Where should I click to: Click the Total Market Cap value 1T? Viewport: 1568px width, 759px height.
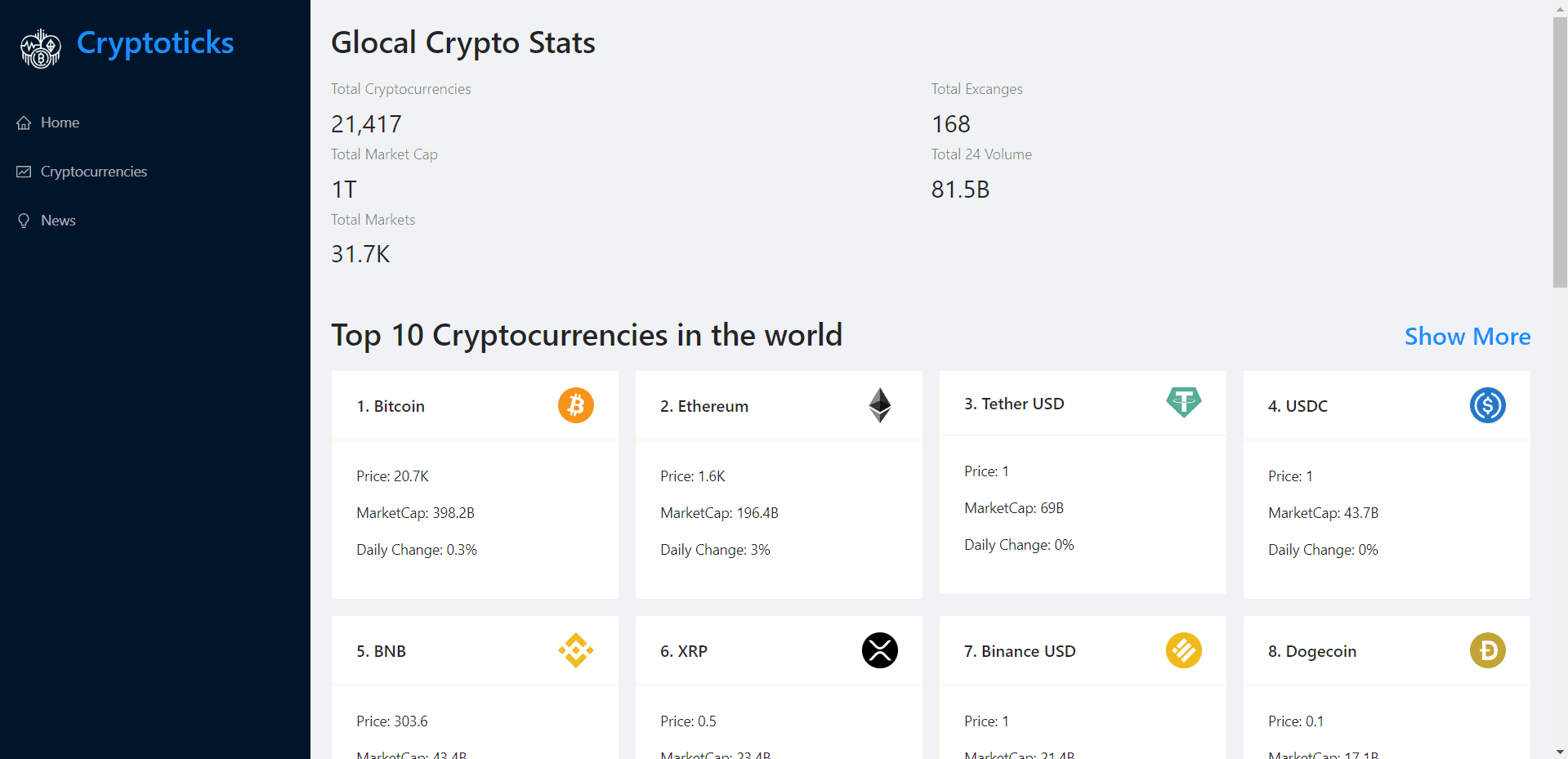pyautogui.click(x=344, y=190)
